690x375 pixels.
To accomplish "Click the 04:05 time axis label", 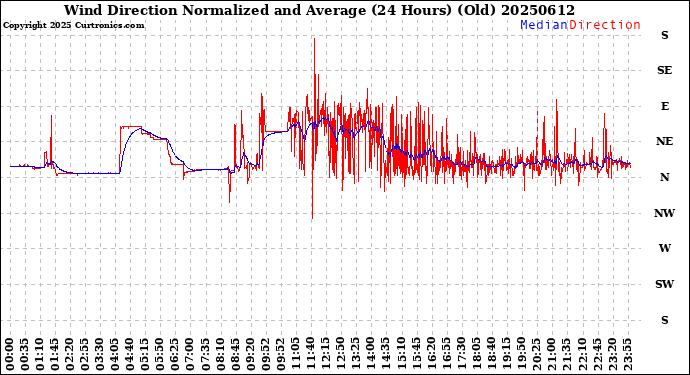I will (x=115, y=354).
